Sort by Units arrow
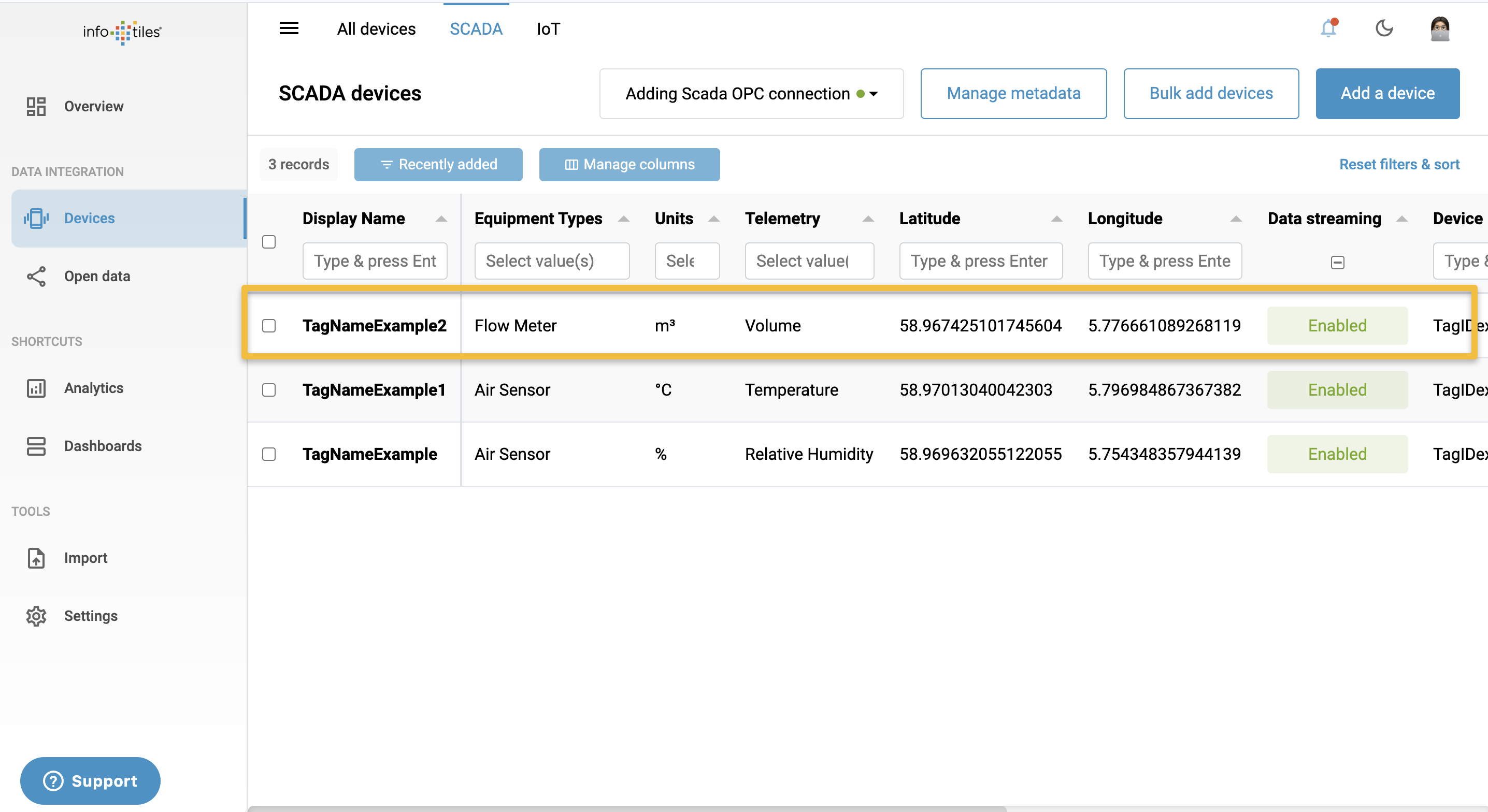This screenshot has height=812, width=1488. tap(713, 219)
